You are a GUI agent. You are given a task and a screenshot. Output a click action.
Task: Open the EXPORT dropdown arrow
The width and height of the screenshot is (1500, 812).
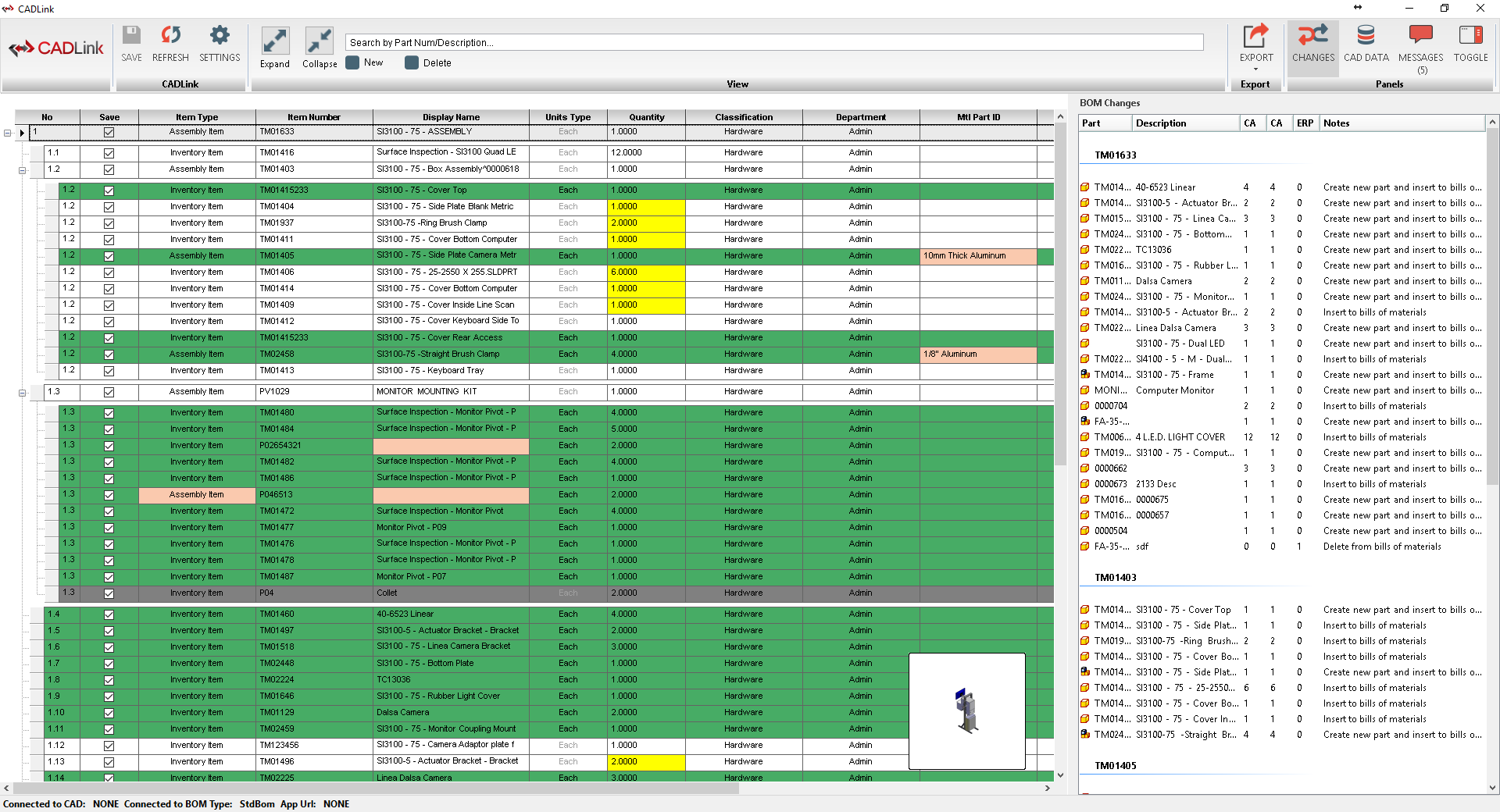click(1255, 69)
